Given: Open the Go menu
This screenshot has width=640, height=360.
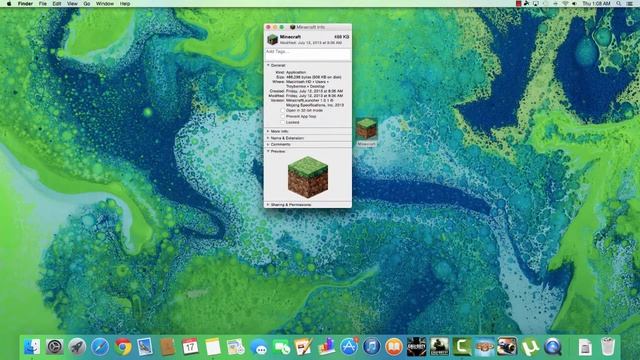Looking at the screenshot, I should click(87, 3).
